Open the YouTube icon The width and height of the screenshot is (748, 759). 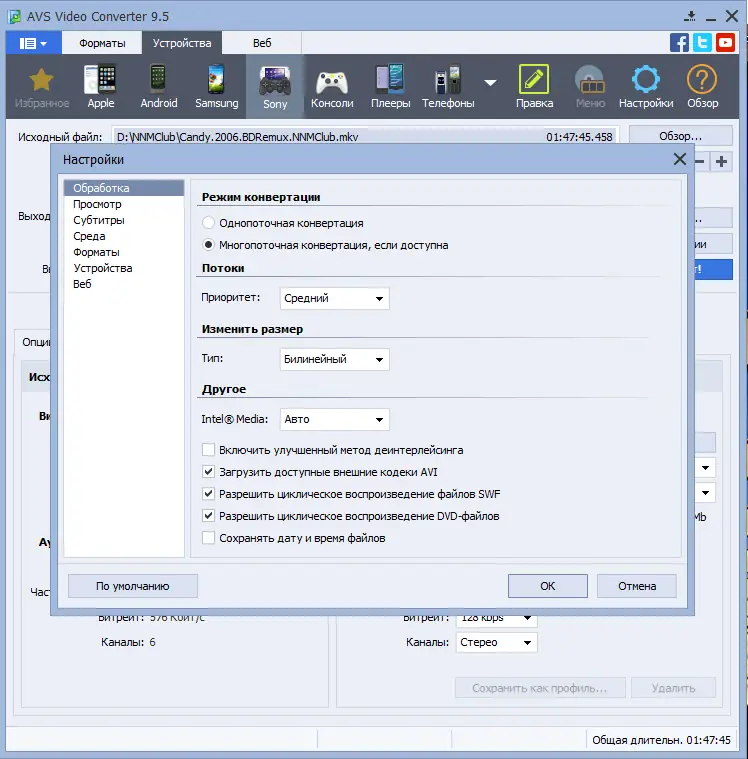click(x=725, y=43)
